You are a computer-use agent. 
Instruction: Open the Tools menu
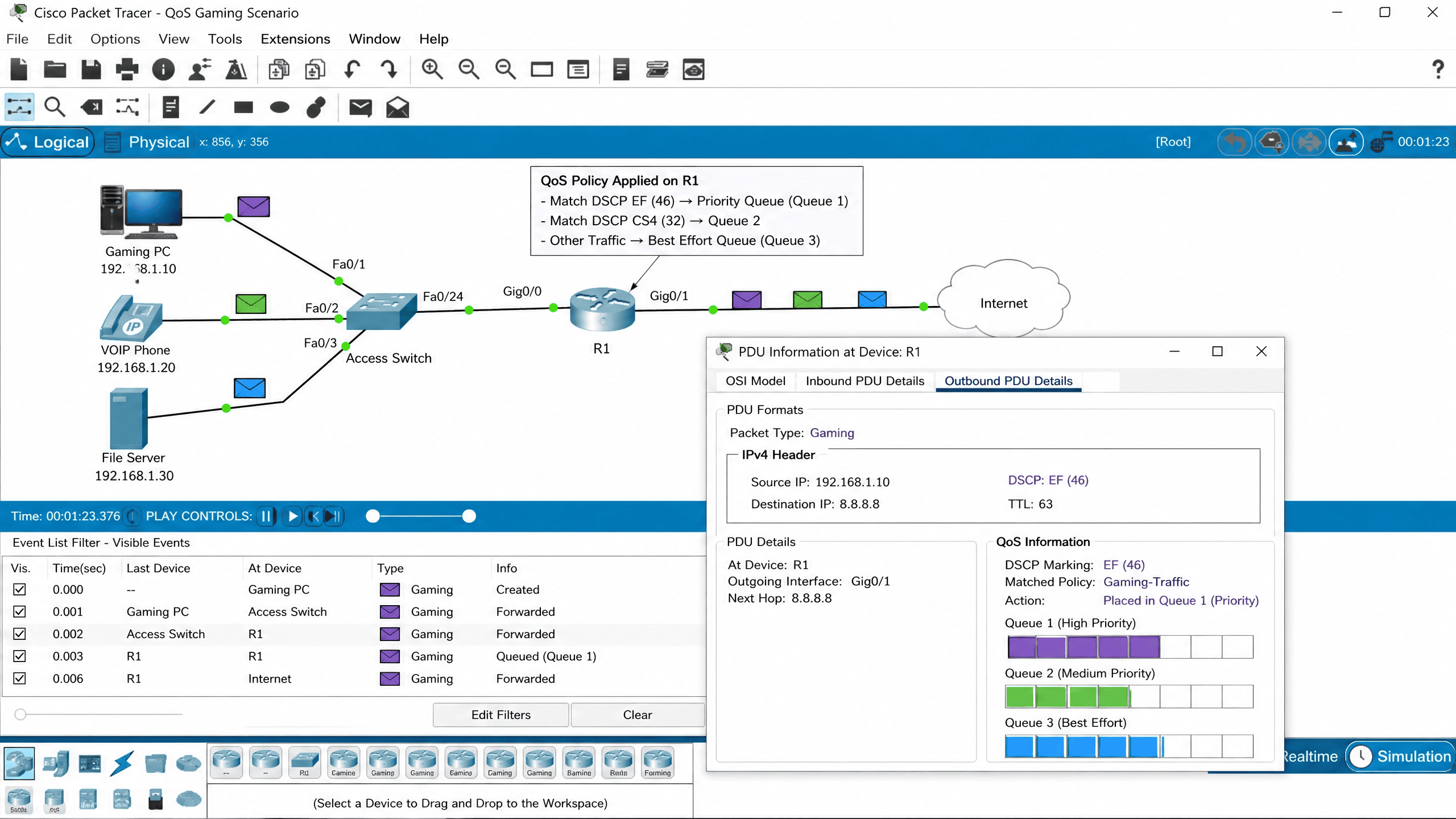click(225, 39)
